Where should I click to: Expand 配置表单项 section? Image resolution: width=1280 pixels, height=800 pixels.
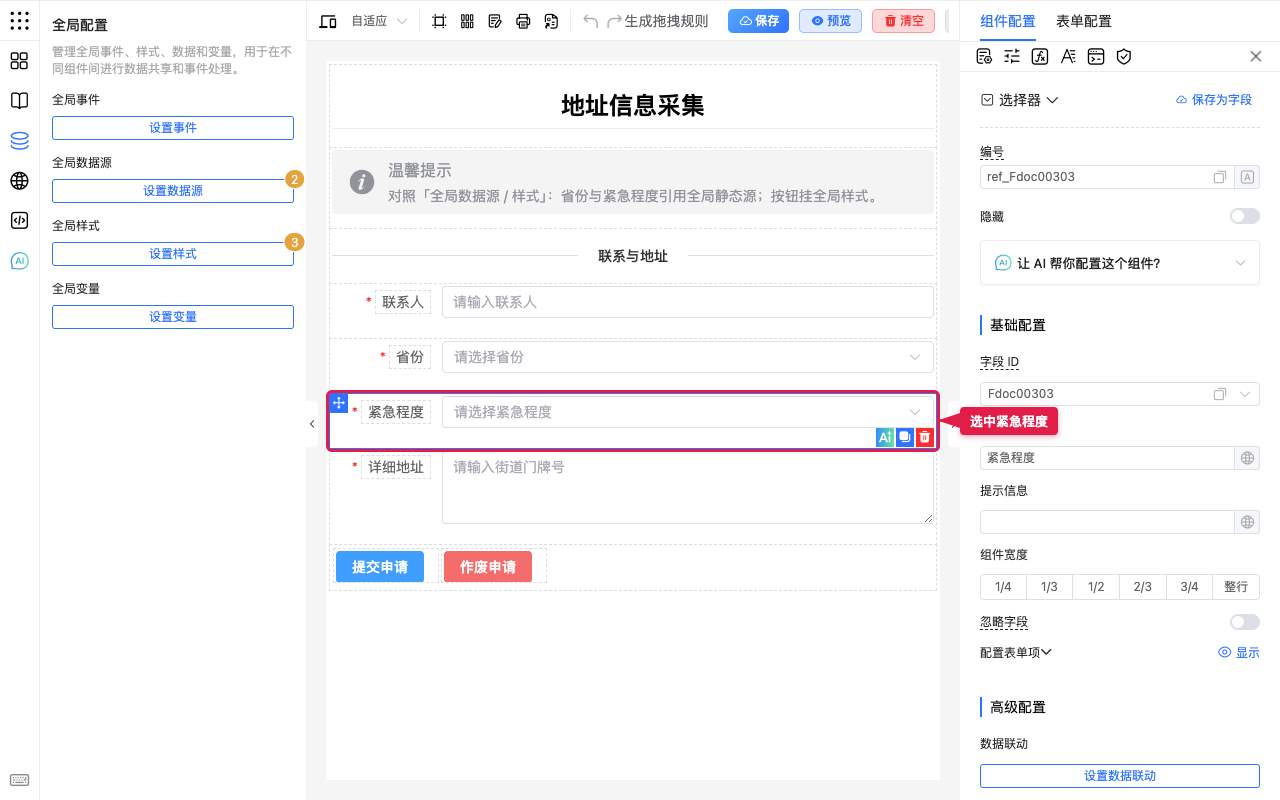[x=1016, y=652]
